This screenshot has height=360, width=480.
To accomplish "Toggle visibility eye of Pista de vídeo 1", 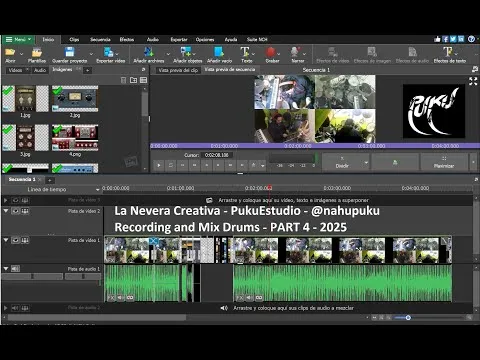I will point(15,240).
